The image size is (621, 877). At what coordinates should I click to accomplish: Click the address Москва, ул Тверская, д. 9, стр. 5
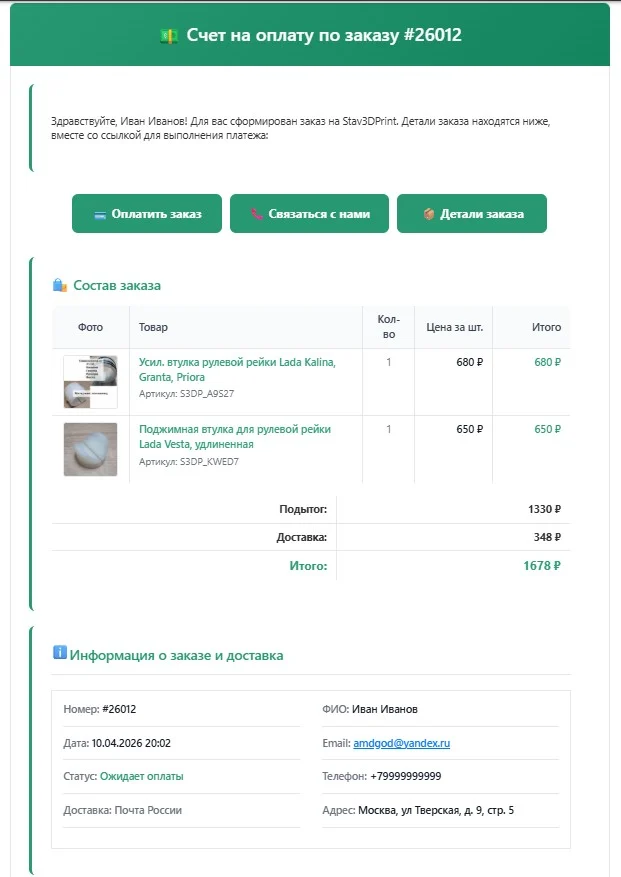pyautogui.click(x=436, y=810)
